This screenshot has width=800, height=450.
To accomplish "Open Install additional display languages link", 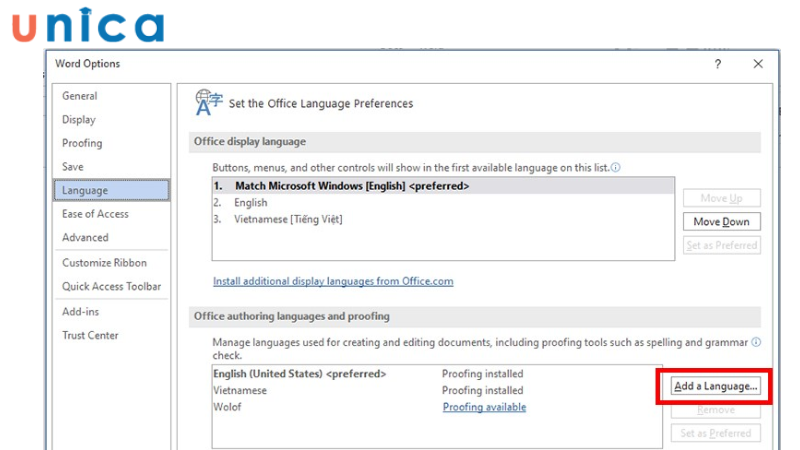I will point(333,281).
